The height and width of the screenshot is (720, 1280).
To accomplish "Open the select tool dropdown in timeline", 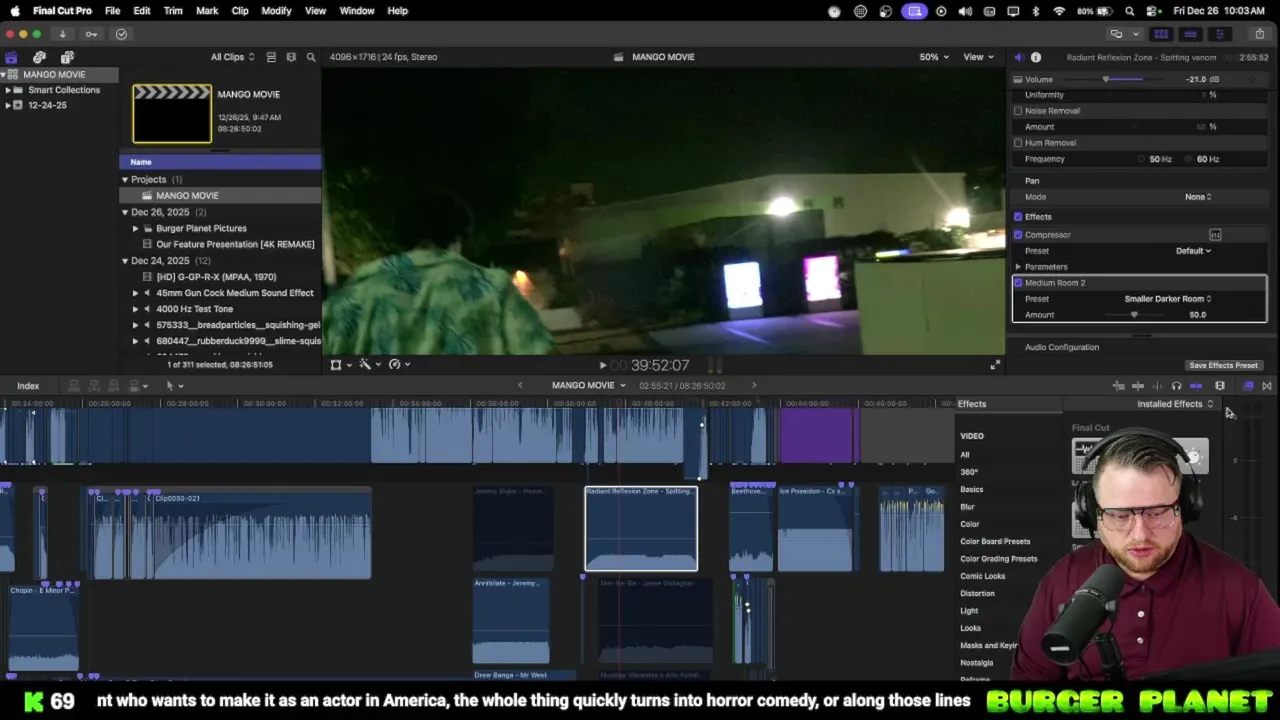I will 174,386.
